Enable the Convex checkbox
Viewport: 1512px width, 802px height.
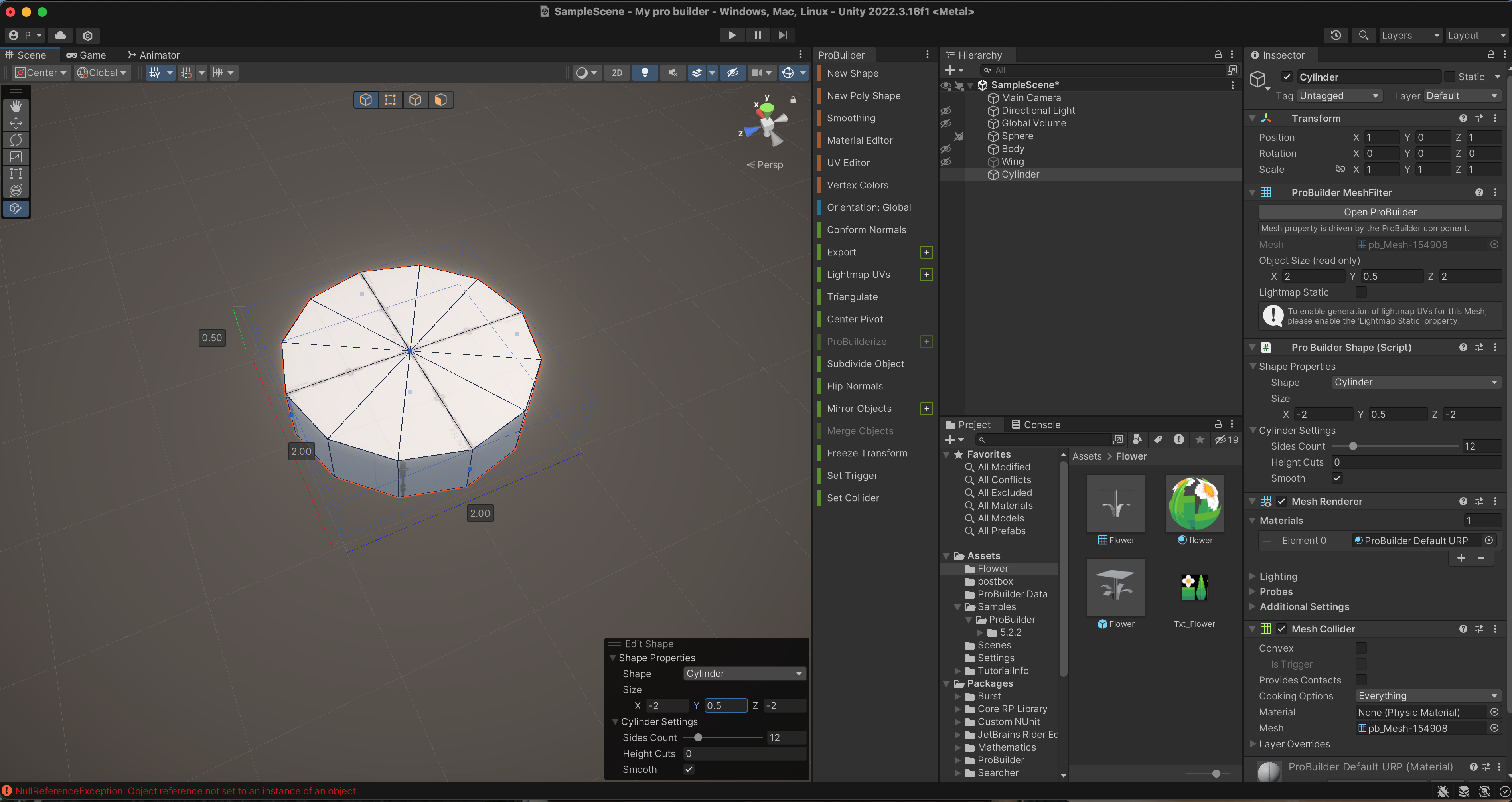1361,648
